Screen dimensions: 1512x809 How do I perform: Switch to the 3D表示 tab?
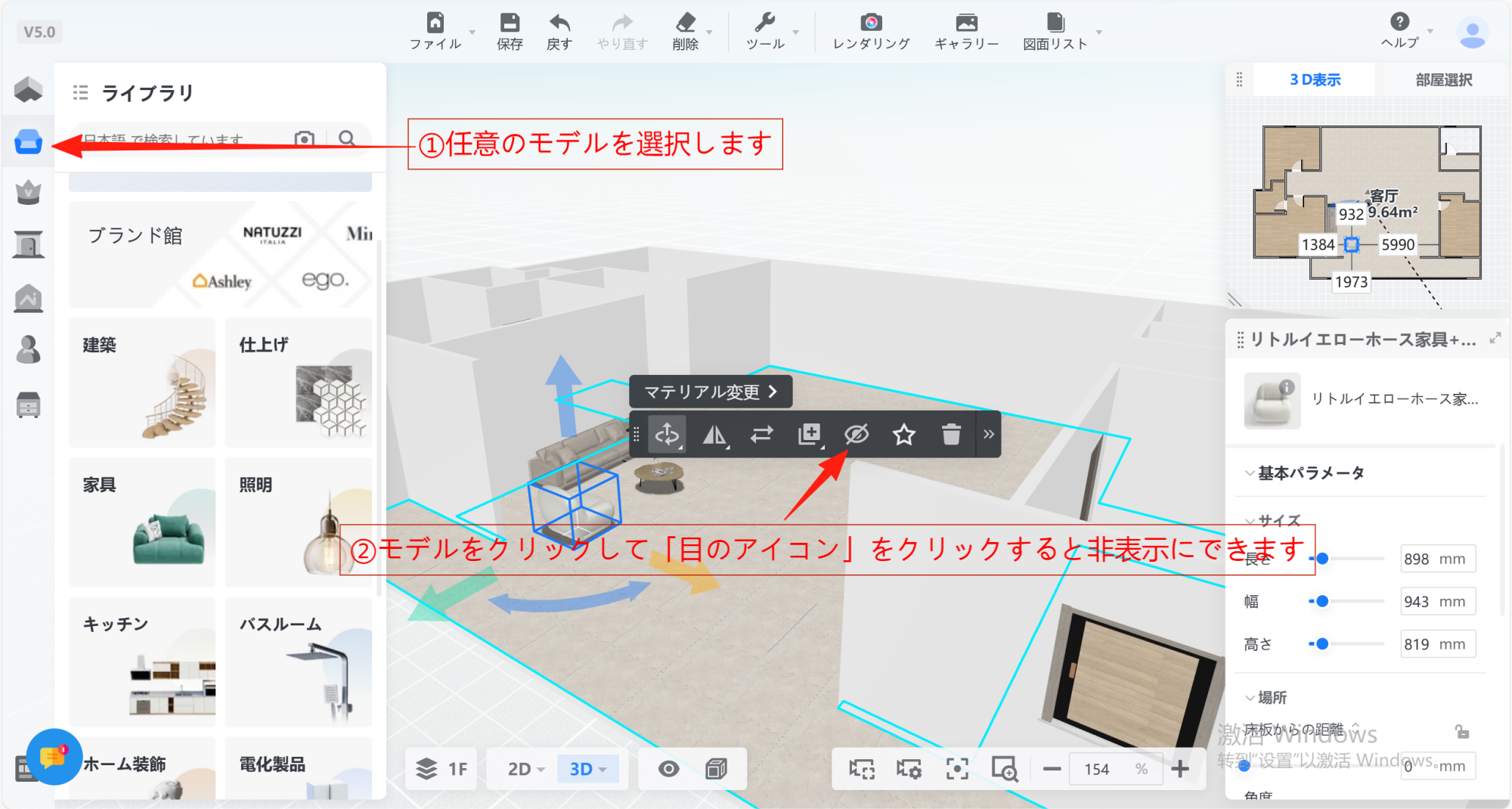1315,79
